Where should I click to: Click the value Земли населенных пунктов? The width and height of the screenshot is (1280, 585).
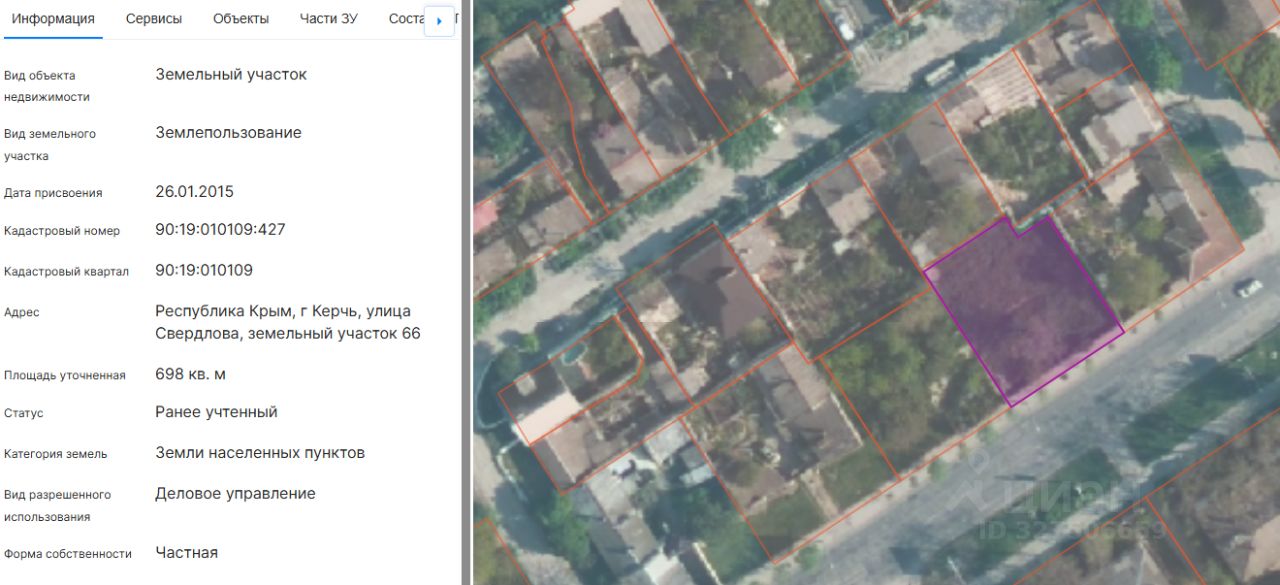point(260,453)
